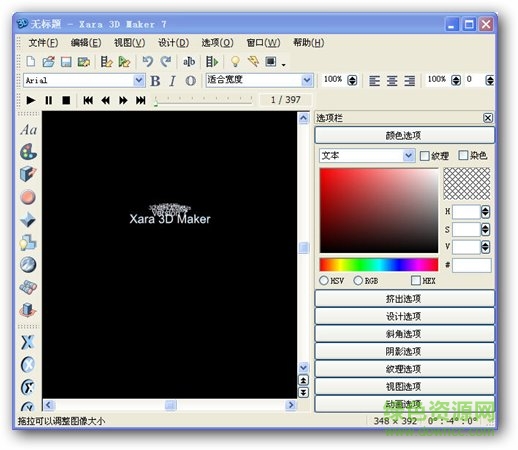Click the light bulb icon in the toolbar

coord(235,62)
